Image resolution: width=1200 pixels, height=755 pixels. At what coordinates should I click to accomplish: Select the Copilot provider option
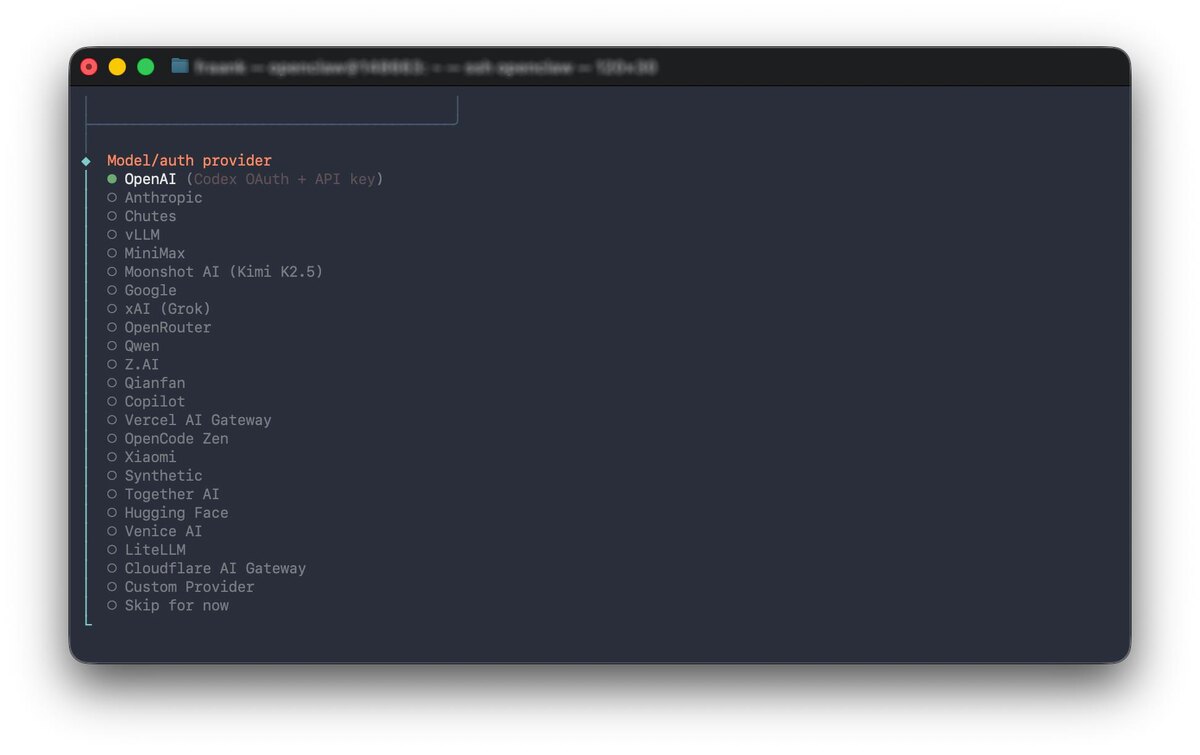(146, 401)
